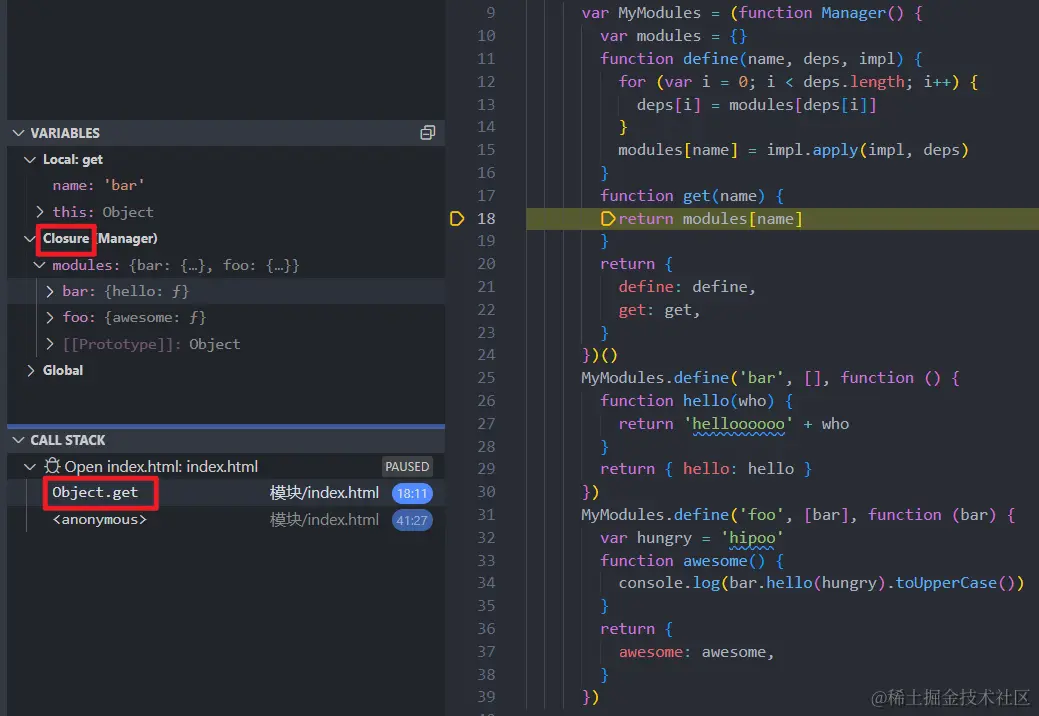Click the debug bug icon beside Open index.html

(52, 466)
